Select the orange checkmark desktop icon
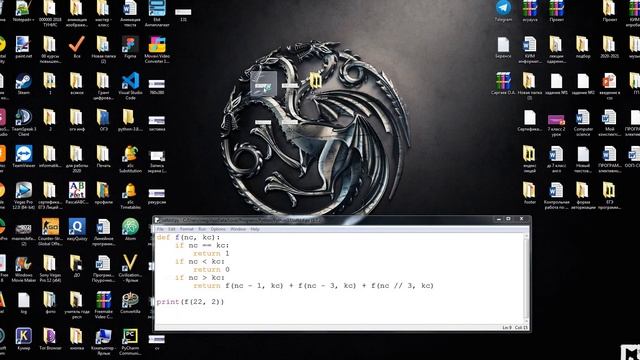This screenshot has width=640, height=360. tap(77, 48)
